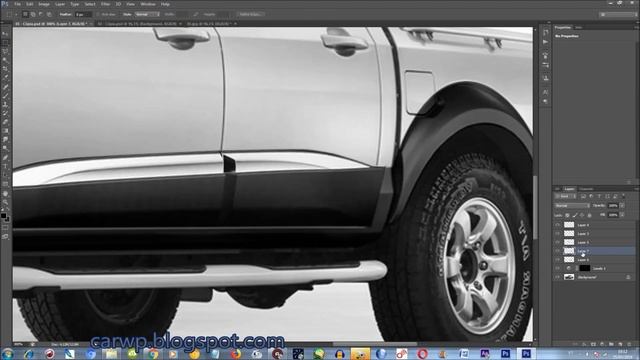This screenshot has height=360, width=640.
Task: Hide the Layer 4 layer via eye icon
Action: [x=557, y=225]
